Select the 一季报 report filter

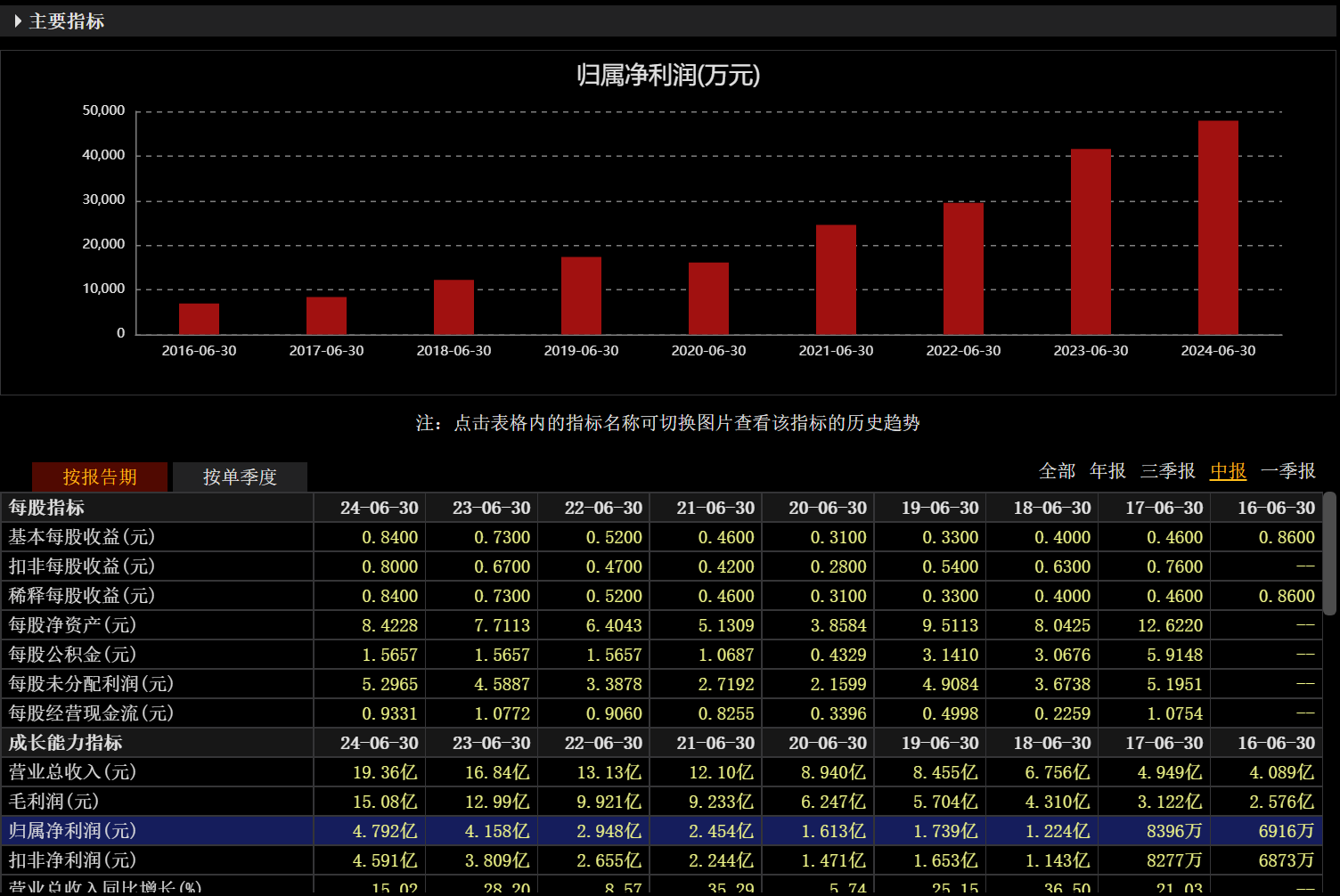1287,471
